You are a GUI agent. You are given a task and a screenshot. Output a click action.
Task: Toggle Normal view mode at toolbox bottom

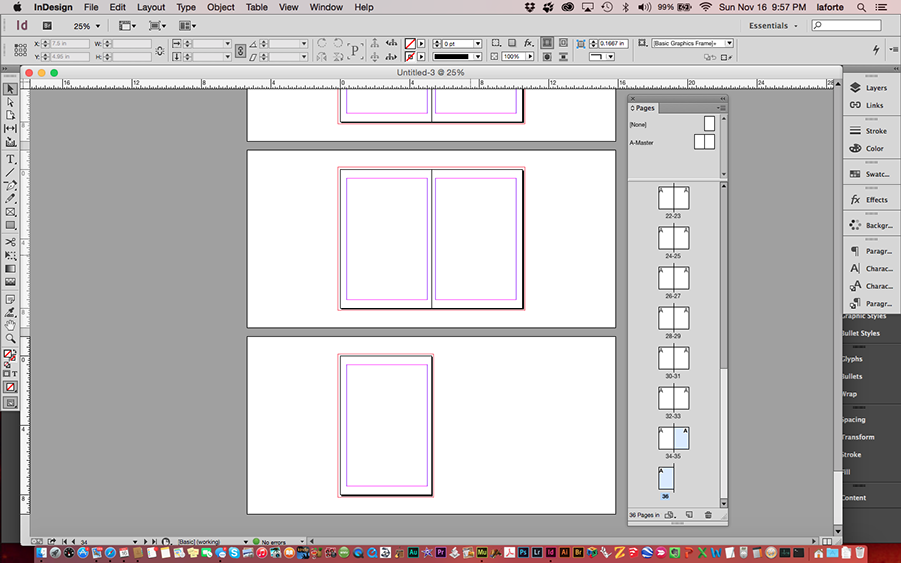click(x=10, y=403)
